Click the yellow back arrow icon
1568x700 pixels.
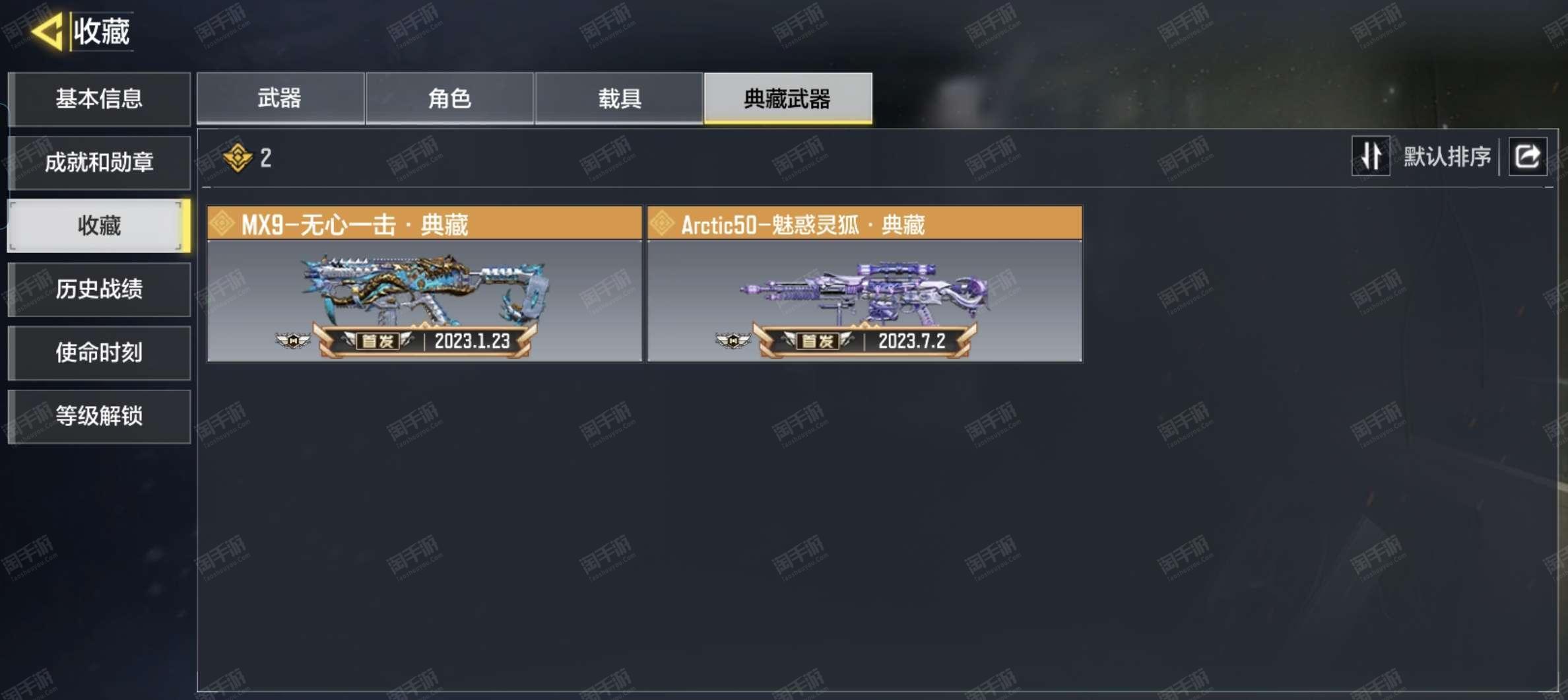click(x=48, y=31)
